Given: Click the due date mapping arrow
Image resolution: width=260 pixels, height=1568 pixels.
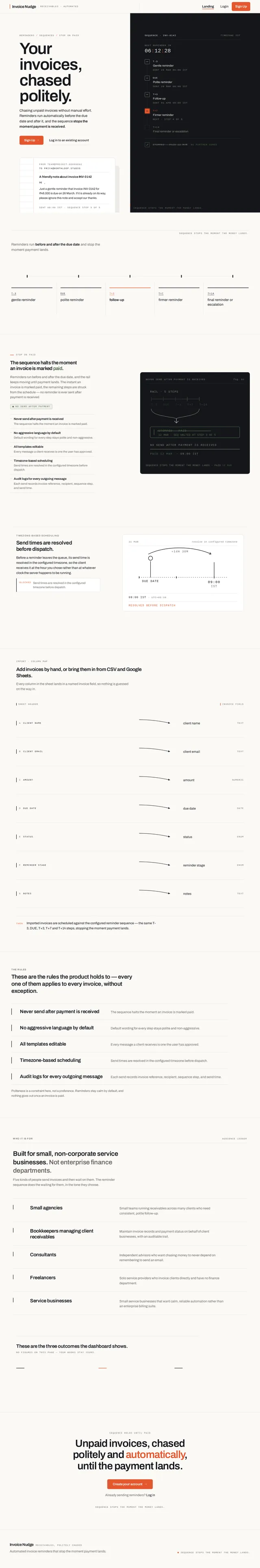Looking at the screenshot, I should tap(154, 807).
